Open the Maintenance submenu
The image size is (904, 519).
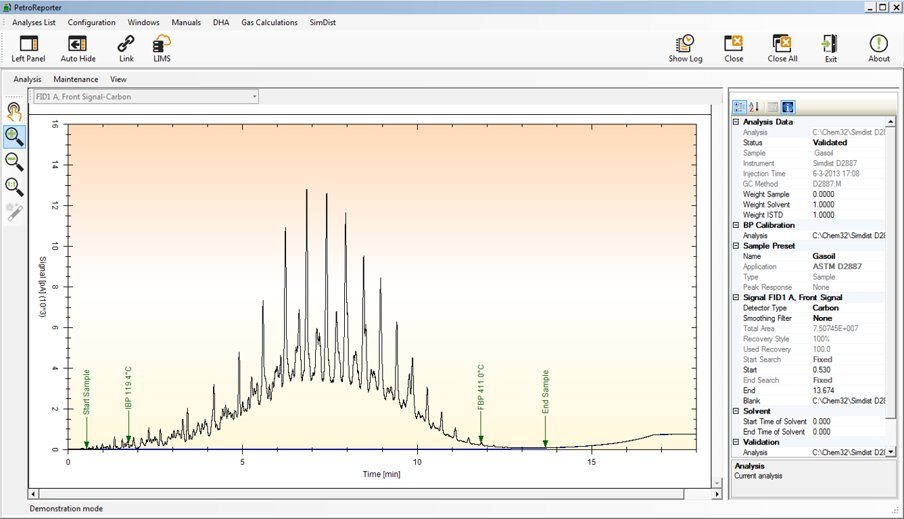tap(76, 79)
